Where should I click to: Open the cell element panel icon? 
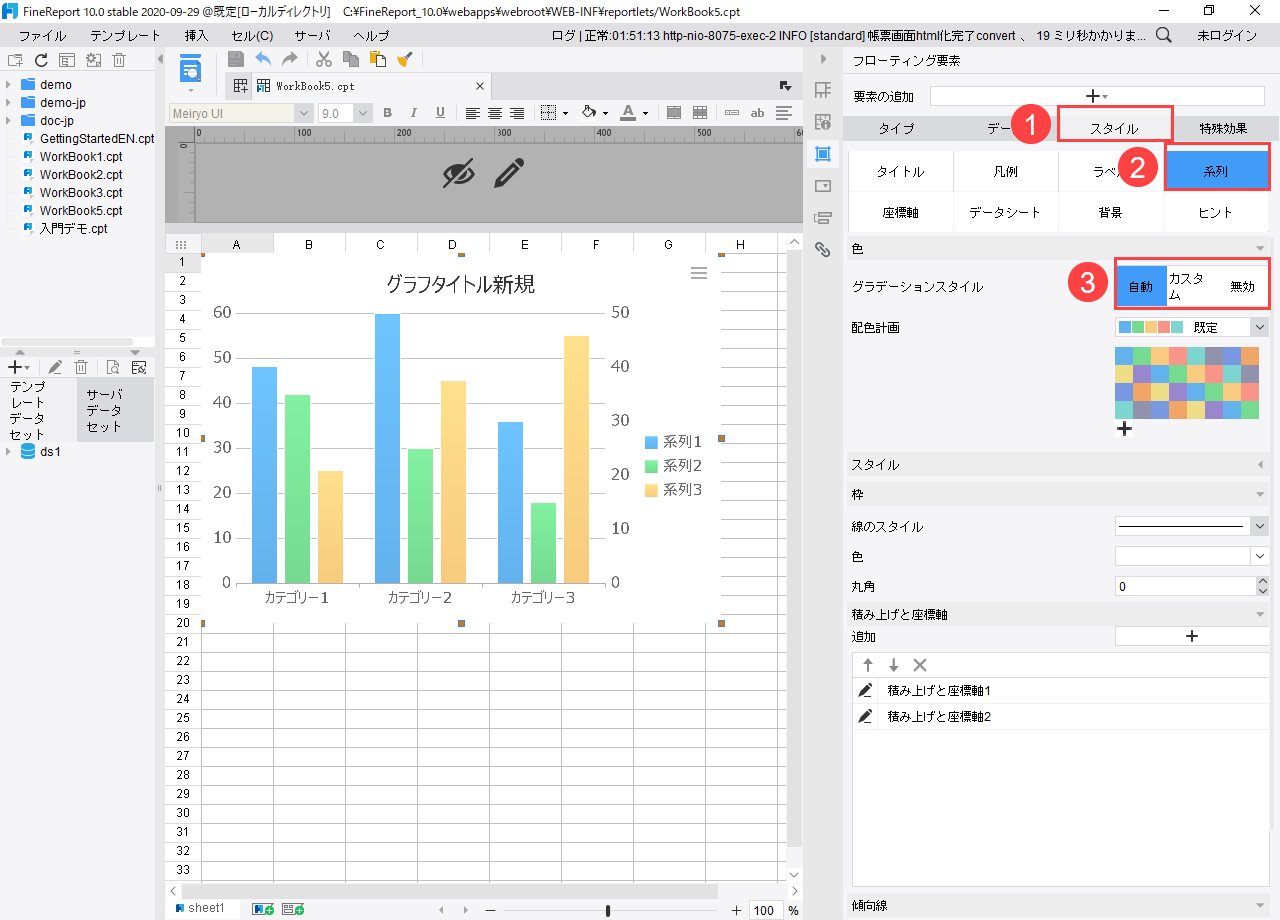[x=823, y=90]
